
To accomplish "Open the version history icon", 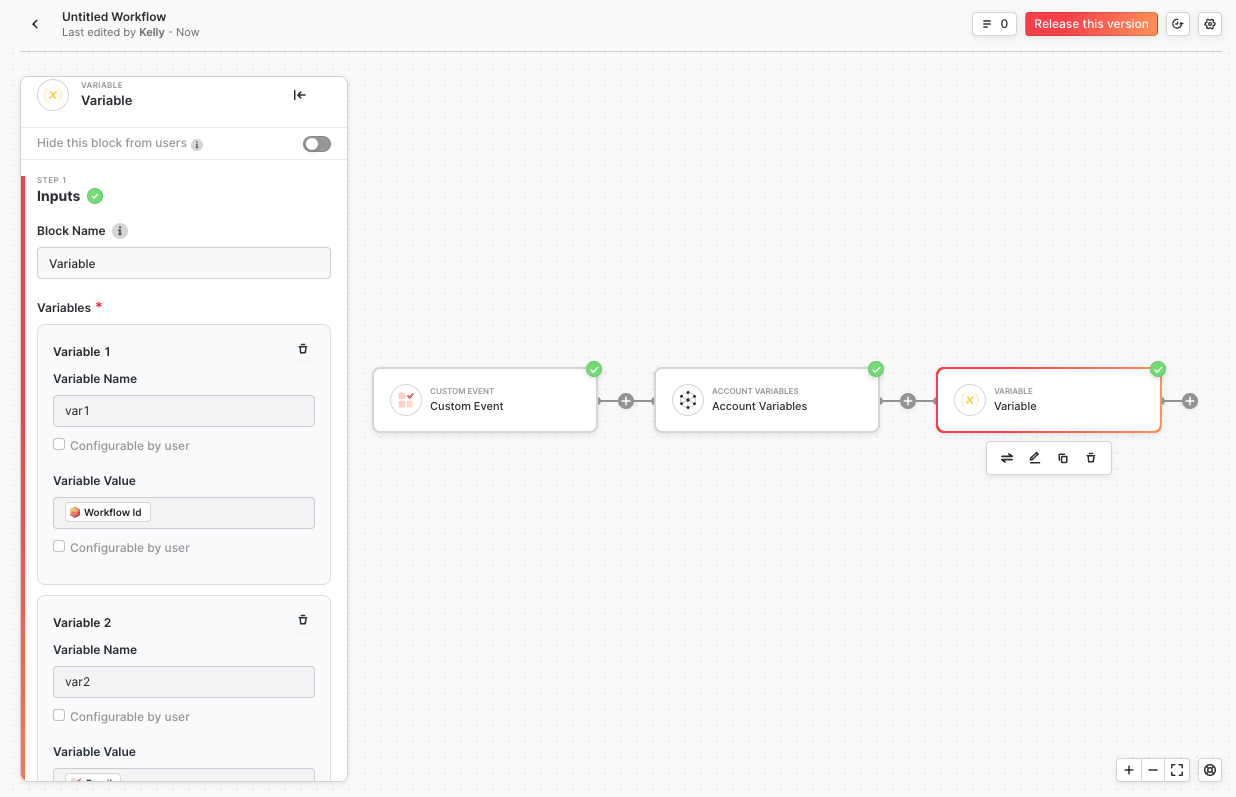I will pyautogui.click(x=1178, y=24).
